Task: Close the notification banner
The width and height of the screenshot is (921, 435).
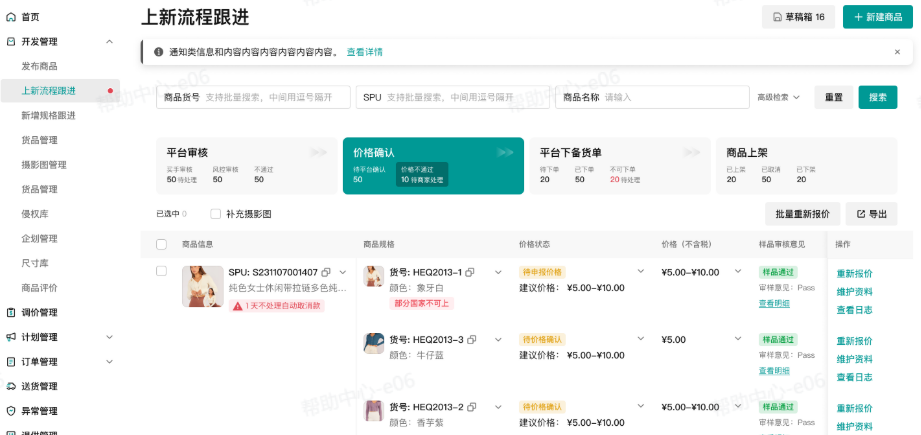Action: coord(897,52)
